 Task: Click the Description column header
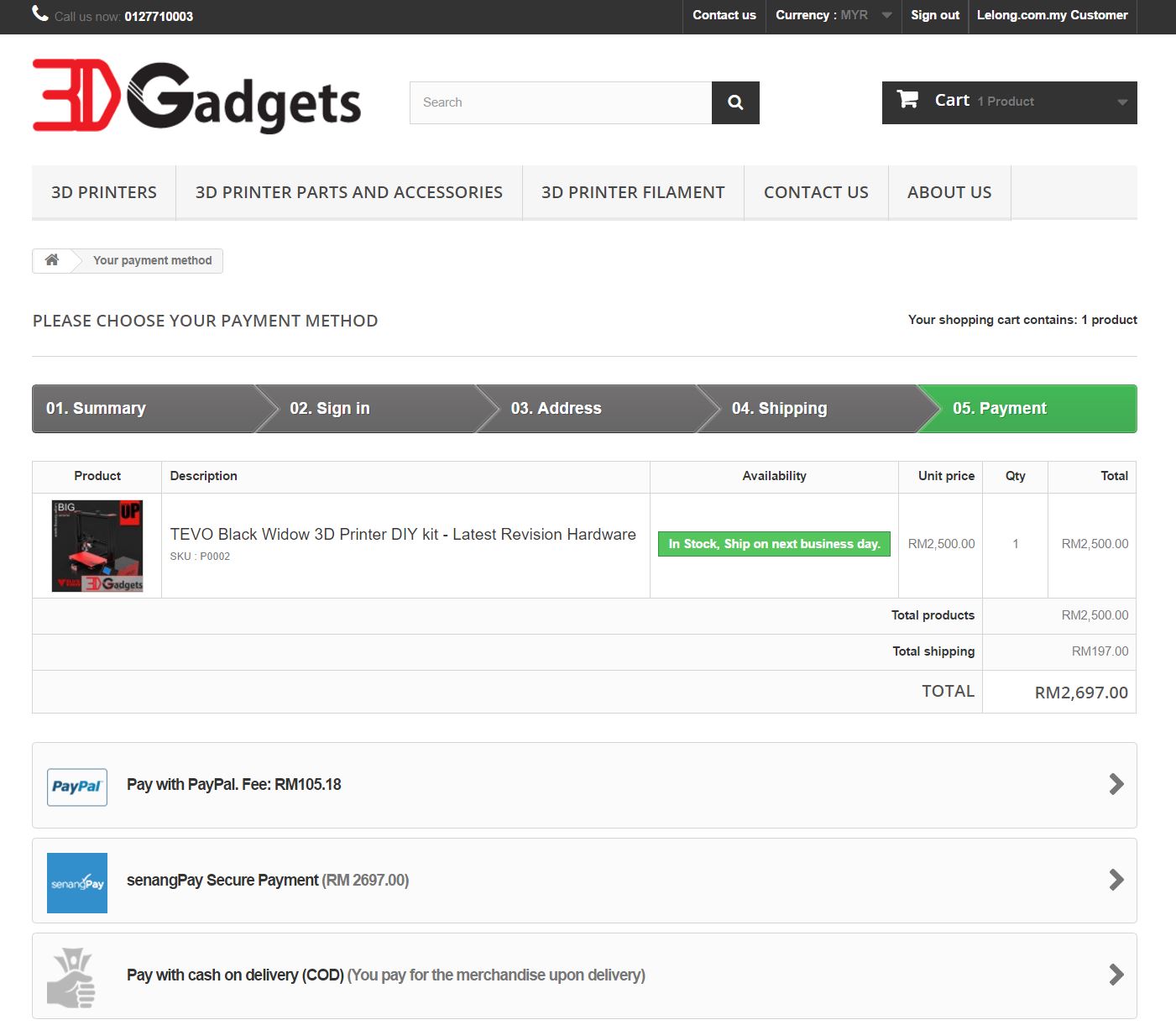pyautogui.click(x=204, y=476)
